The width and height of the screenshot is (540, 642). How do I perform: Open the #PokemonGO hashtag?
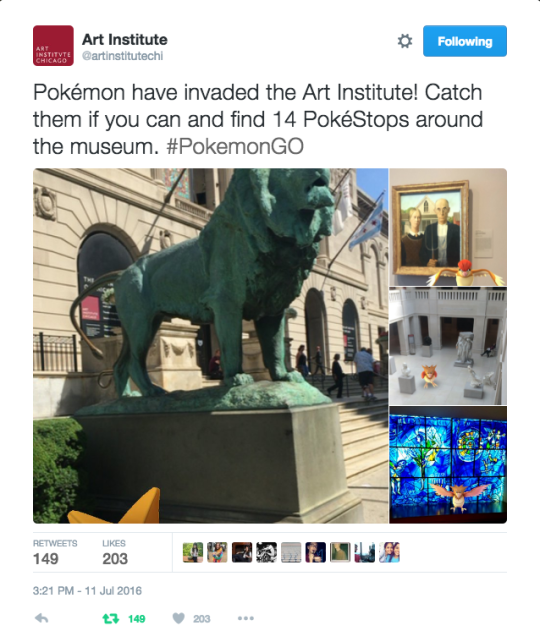click(x=235, y=147)
